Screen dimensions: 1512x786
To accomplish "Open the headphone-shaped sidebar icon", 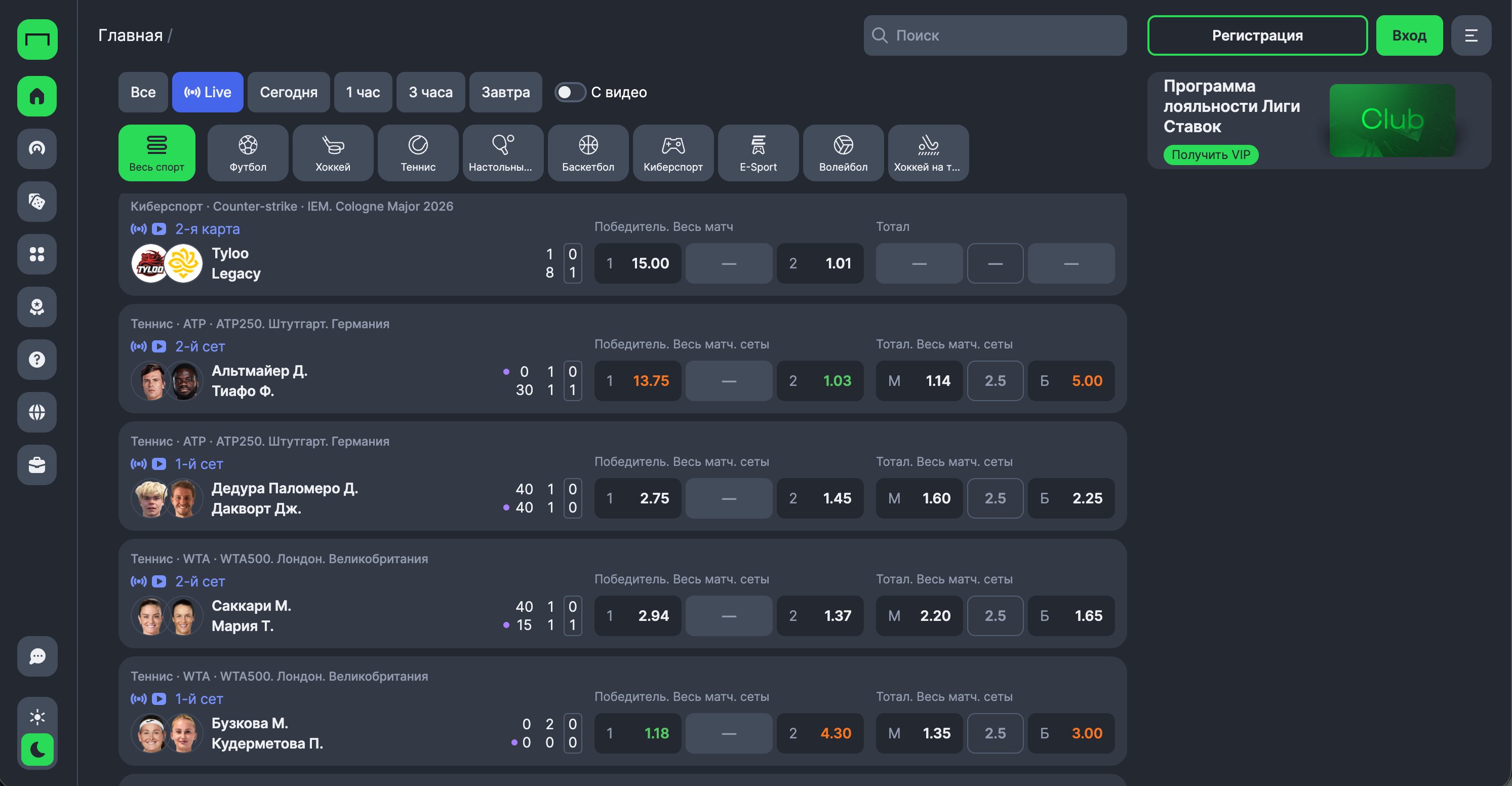I will (x=37, y=148).
